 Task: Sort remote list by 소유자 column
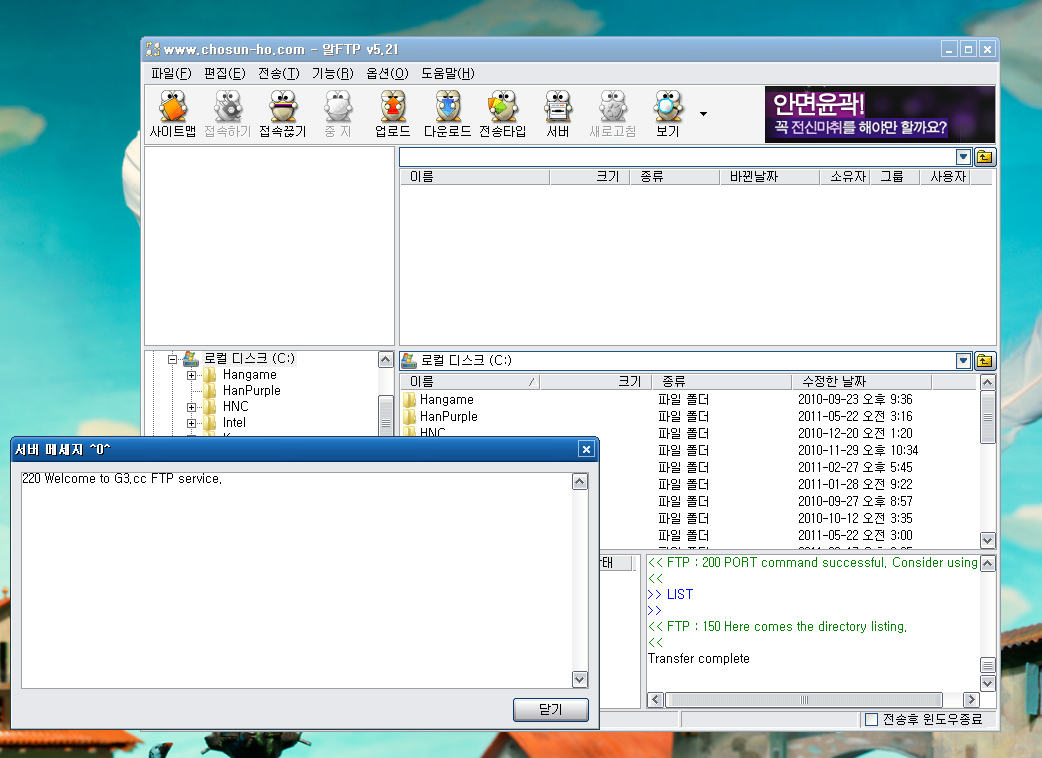click(845, 177)
